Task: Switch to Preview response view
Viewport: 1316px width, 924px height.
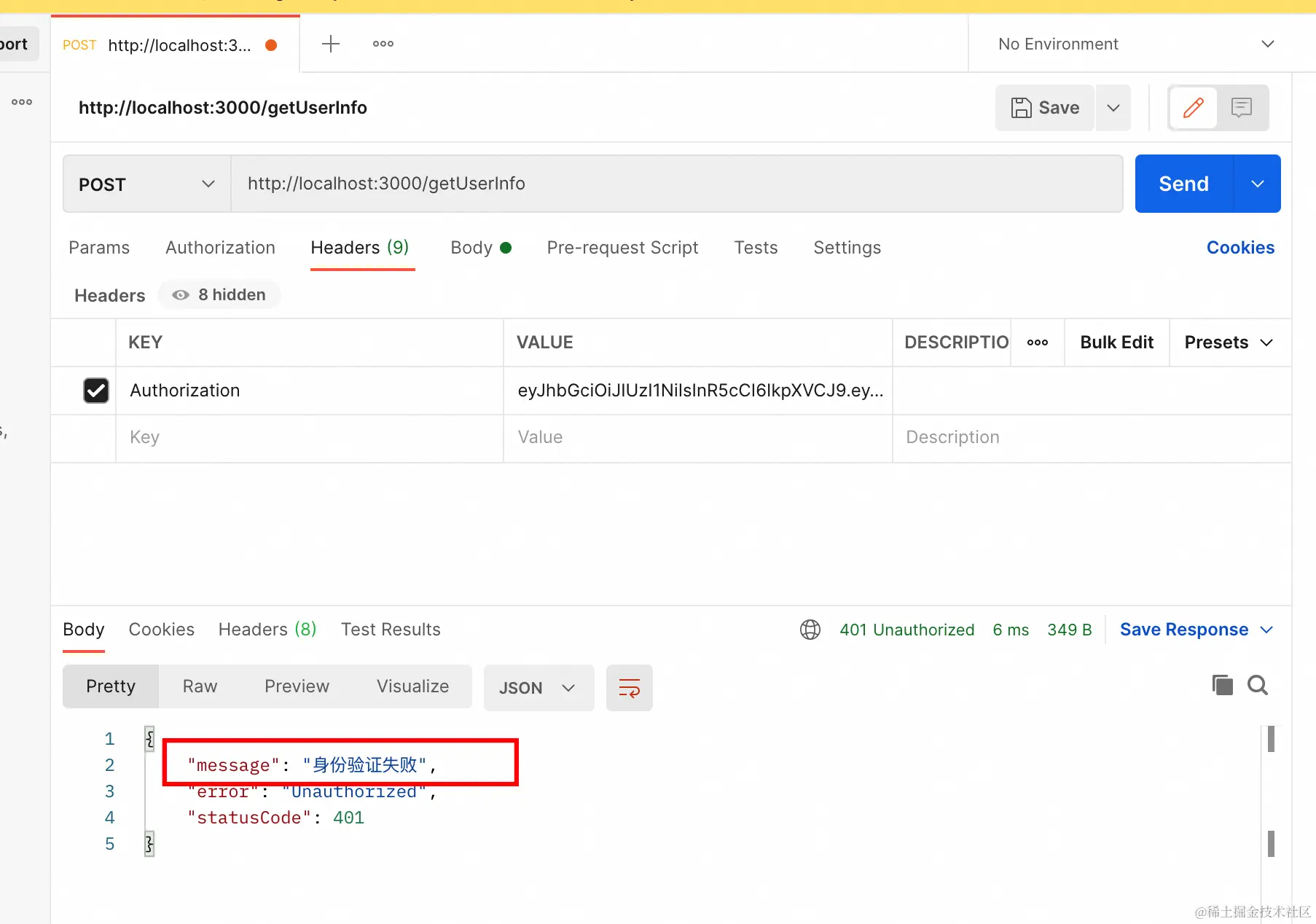Action: tap(297, 686)
